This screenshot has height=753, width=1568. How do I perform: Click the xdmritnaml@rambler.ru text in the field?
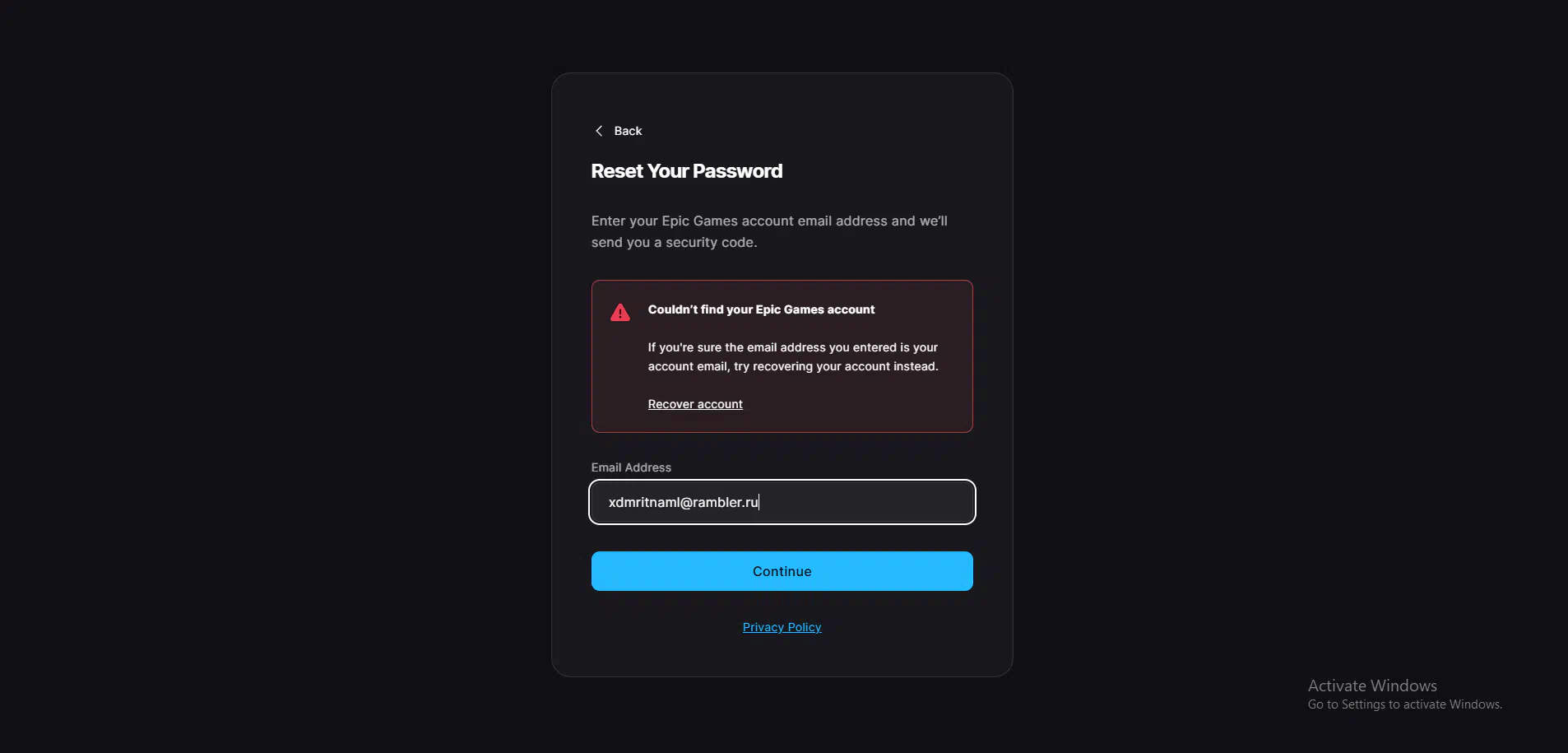click(x=683, y=502)
